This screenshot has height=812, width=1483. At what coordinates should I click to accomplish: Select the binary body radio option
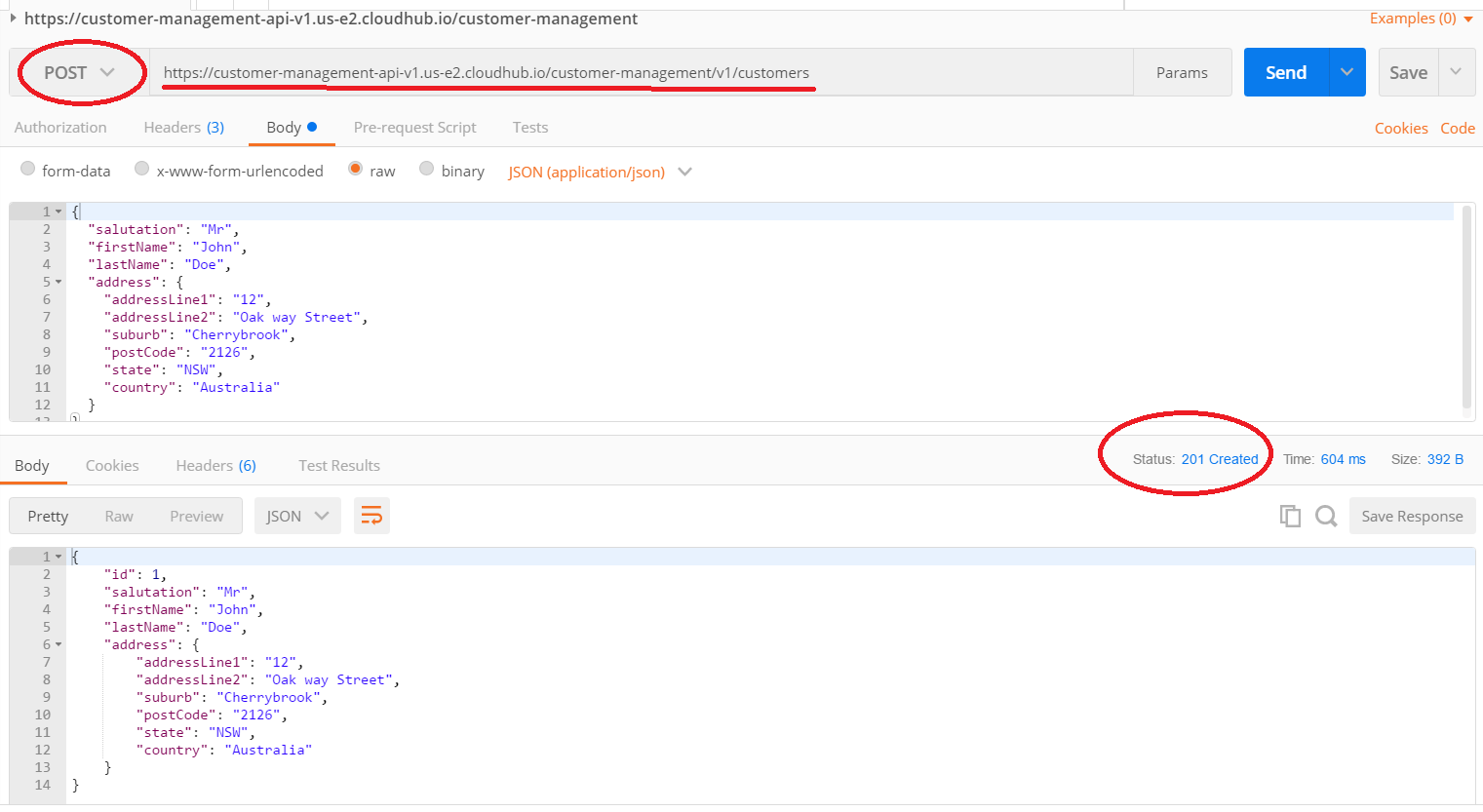point(426,169)
